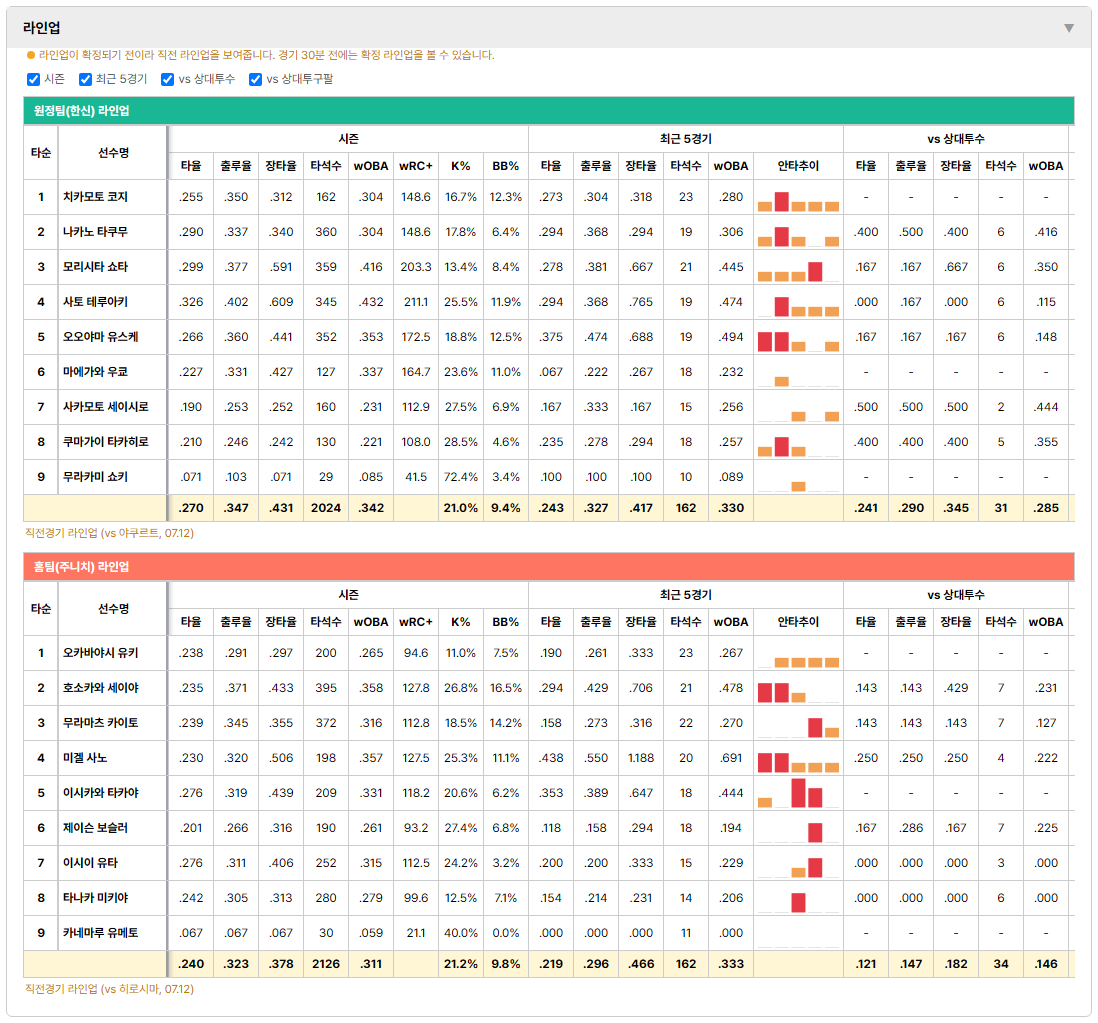Toggle the 최근 5경기 checkbox

click(x=85, y=79)
